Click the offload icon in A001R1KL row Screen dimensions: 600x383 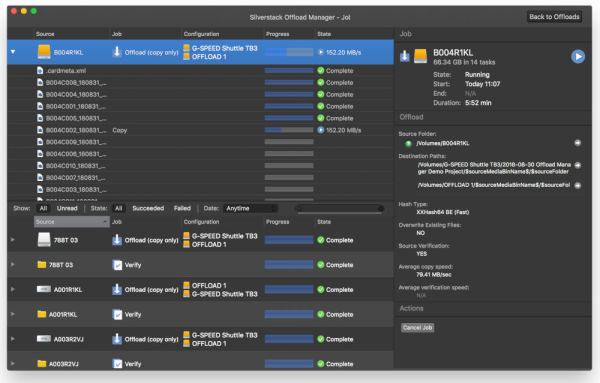pyautogui.click(x=117, y=290)
